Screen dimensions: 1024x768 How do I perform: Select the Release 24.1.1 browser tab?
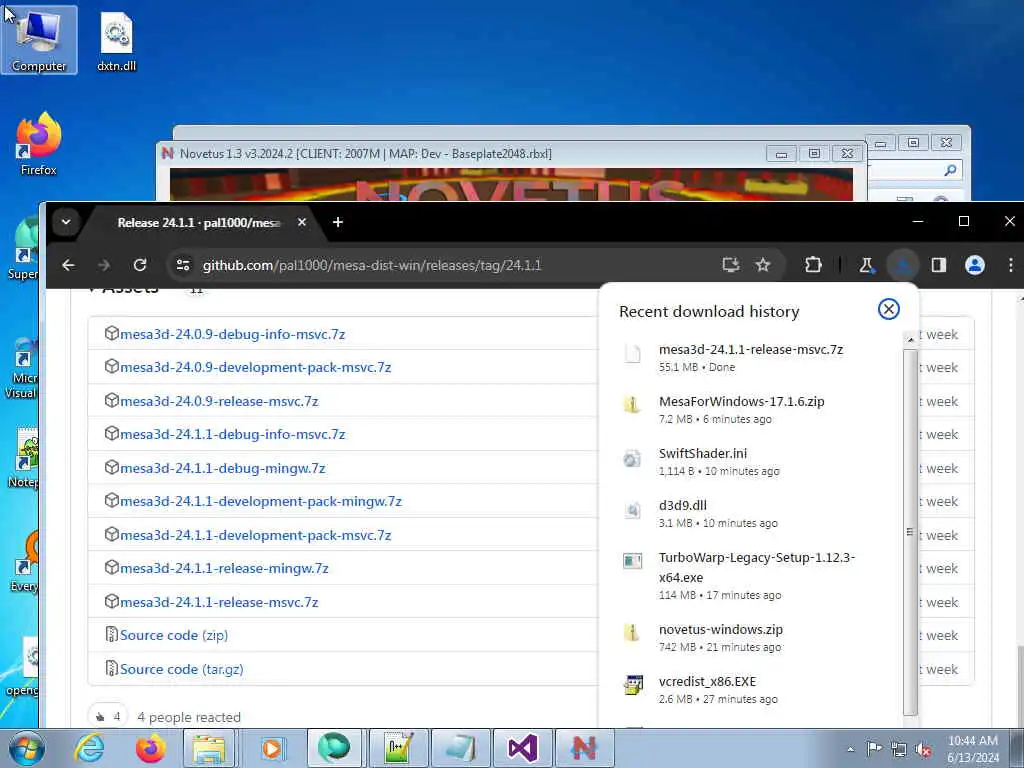tap(199, 223)
